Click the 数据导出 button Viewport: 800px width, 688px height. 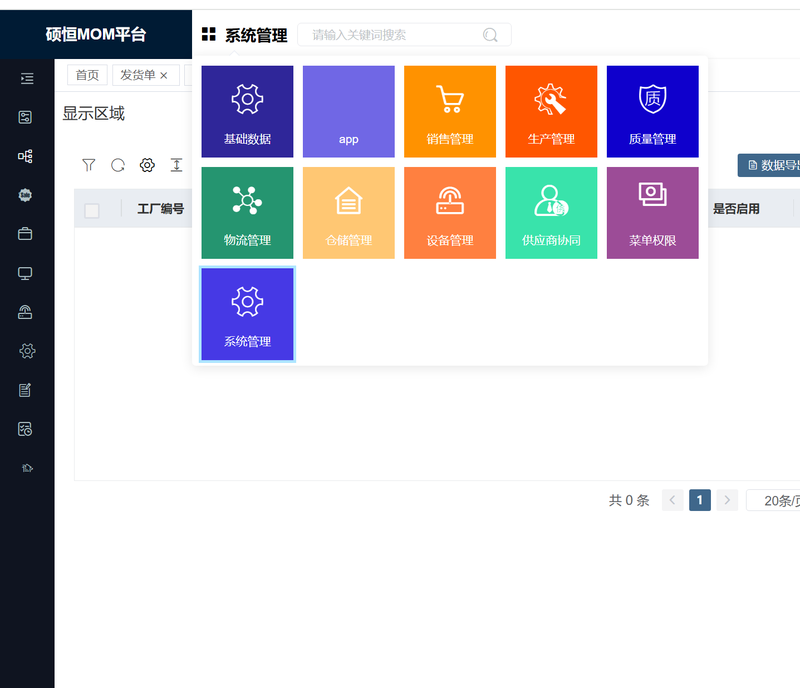coord(769,165)
